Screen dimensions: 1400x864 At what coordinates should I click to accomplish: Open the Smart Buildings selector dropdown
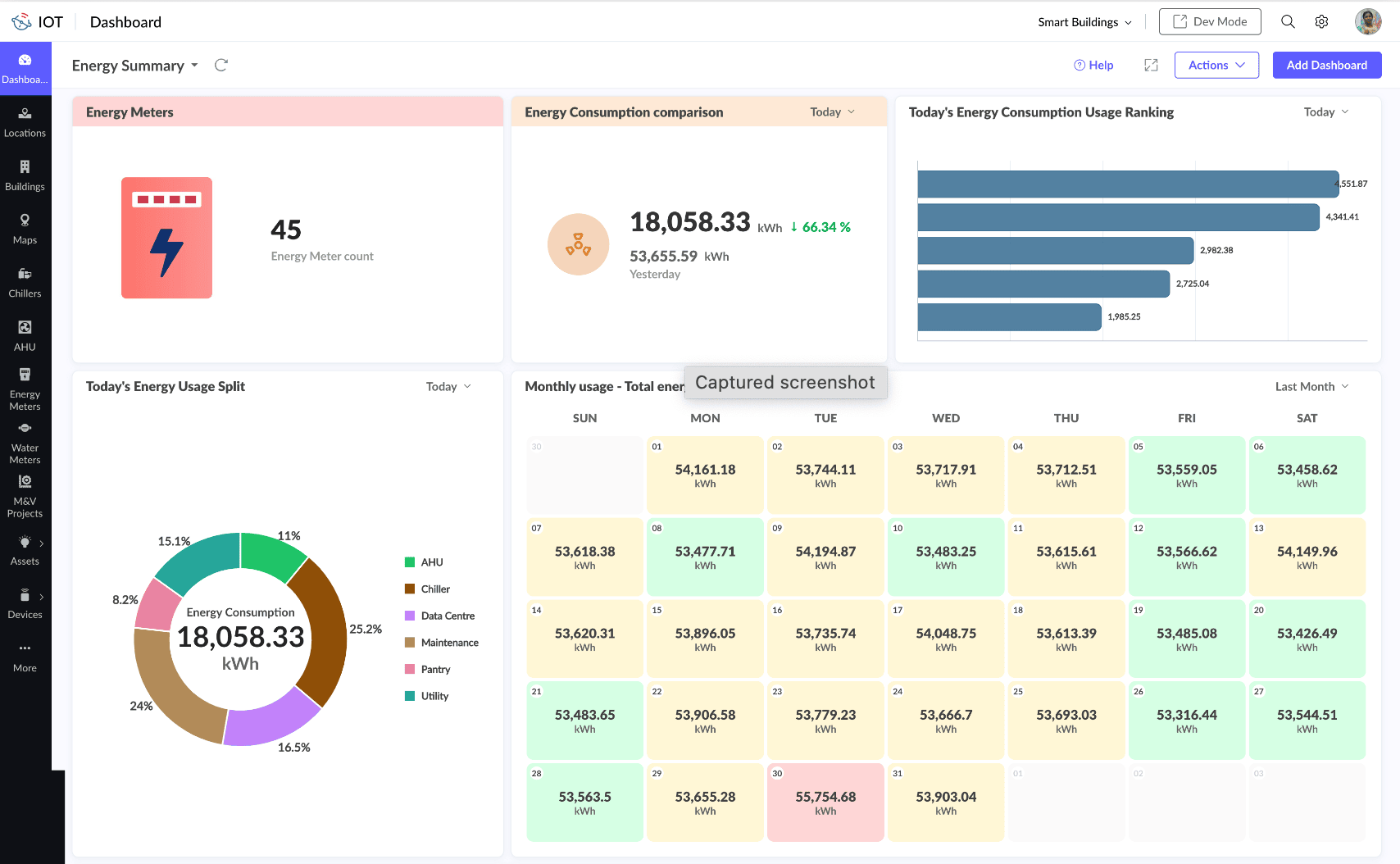(x=1084, y=22)
